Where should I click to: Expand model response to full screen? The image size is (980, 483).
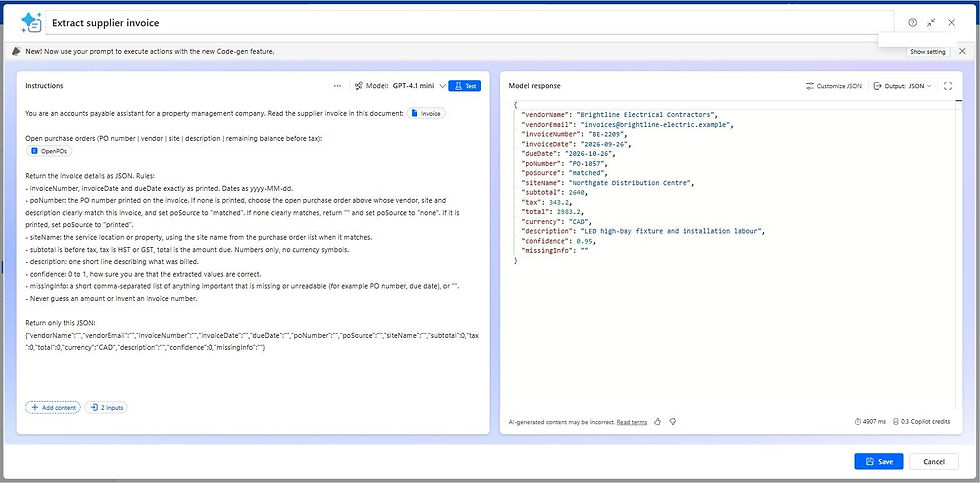[948, 86]
